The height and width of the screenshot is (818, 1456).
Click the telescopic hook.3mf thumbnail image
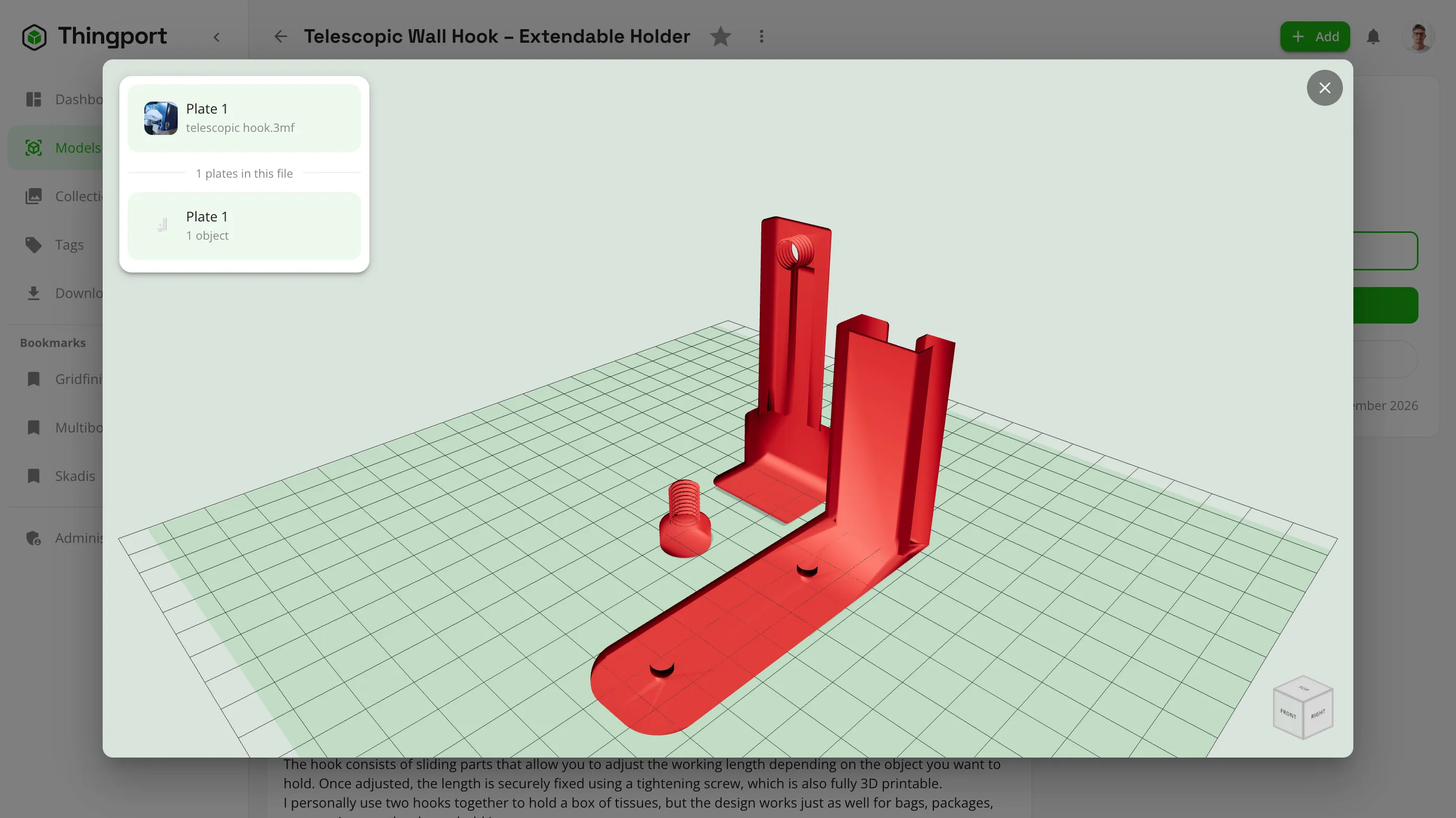pos(161,118)
